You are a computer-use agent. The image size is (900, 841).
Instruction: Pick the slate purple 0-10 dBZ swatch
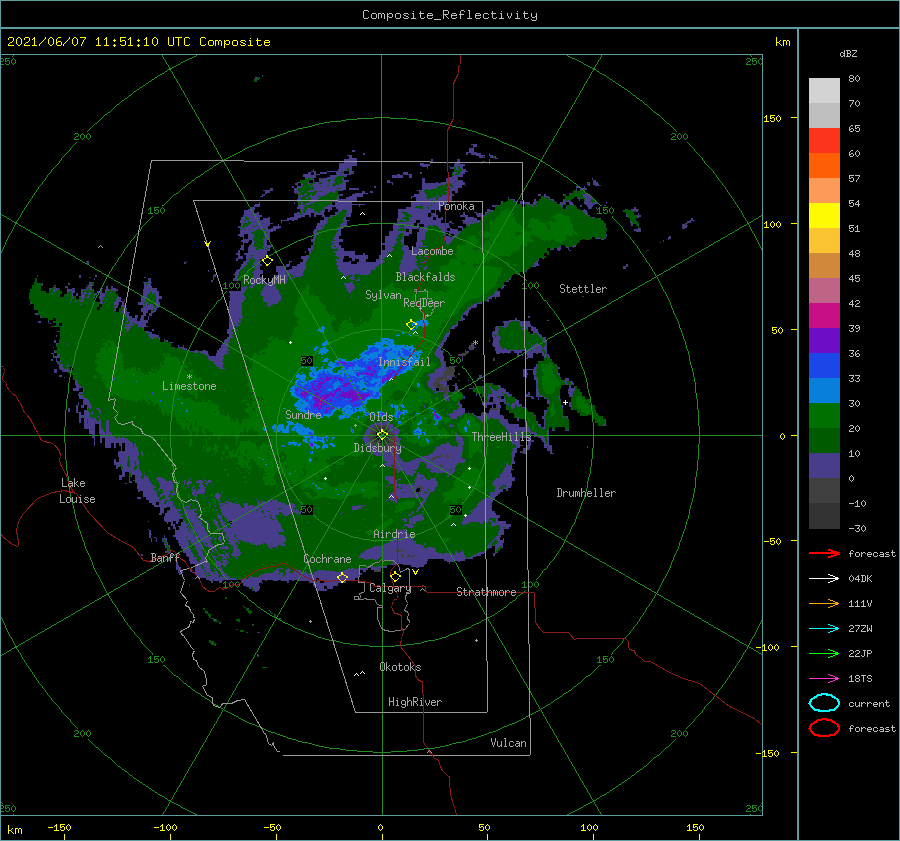[x=824, y=466]
